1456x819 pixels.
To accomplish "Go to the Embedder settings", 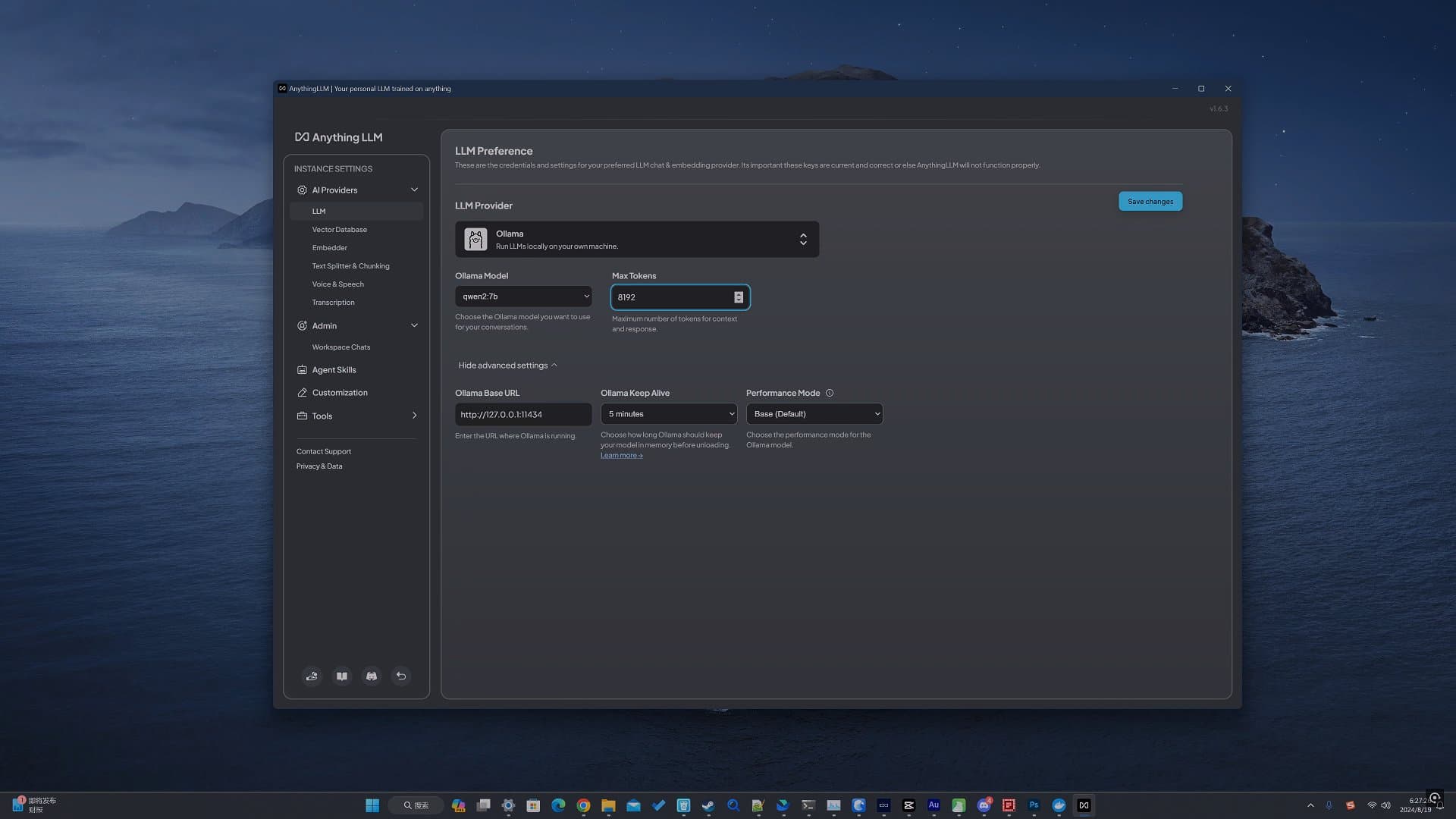I will tap(329, 248).
